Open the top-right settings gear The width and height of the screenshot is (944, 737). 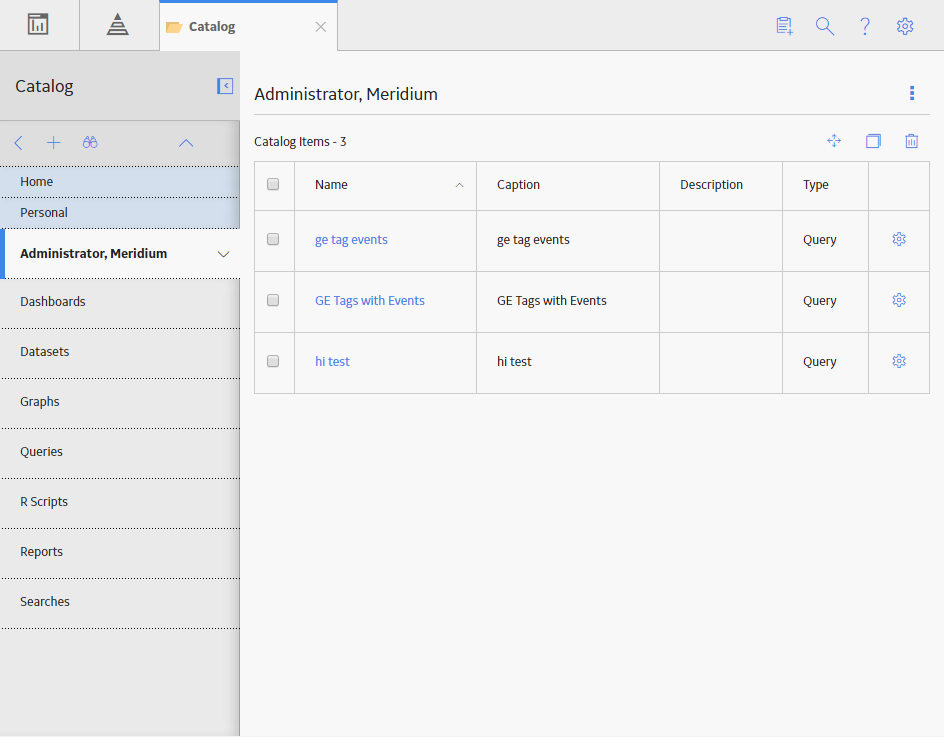[905, 26]
